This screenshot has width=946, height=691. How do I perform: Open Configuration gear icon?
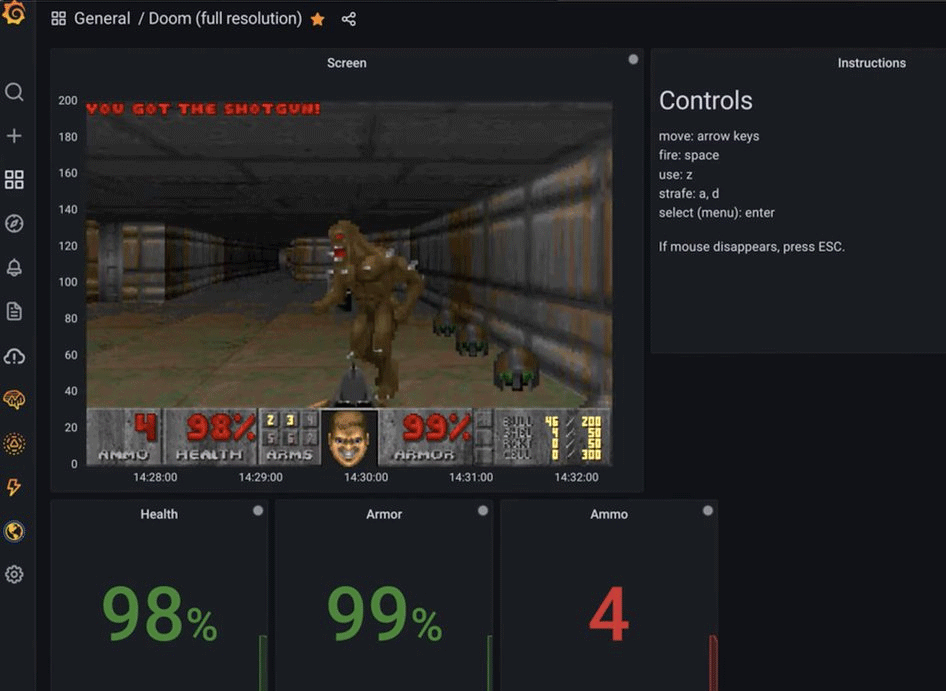click(x=14, y=574)
